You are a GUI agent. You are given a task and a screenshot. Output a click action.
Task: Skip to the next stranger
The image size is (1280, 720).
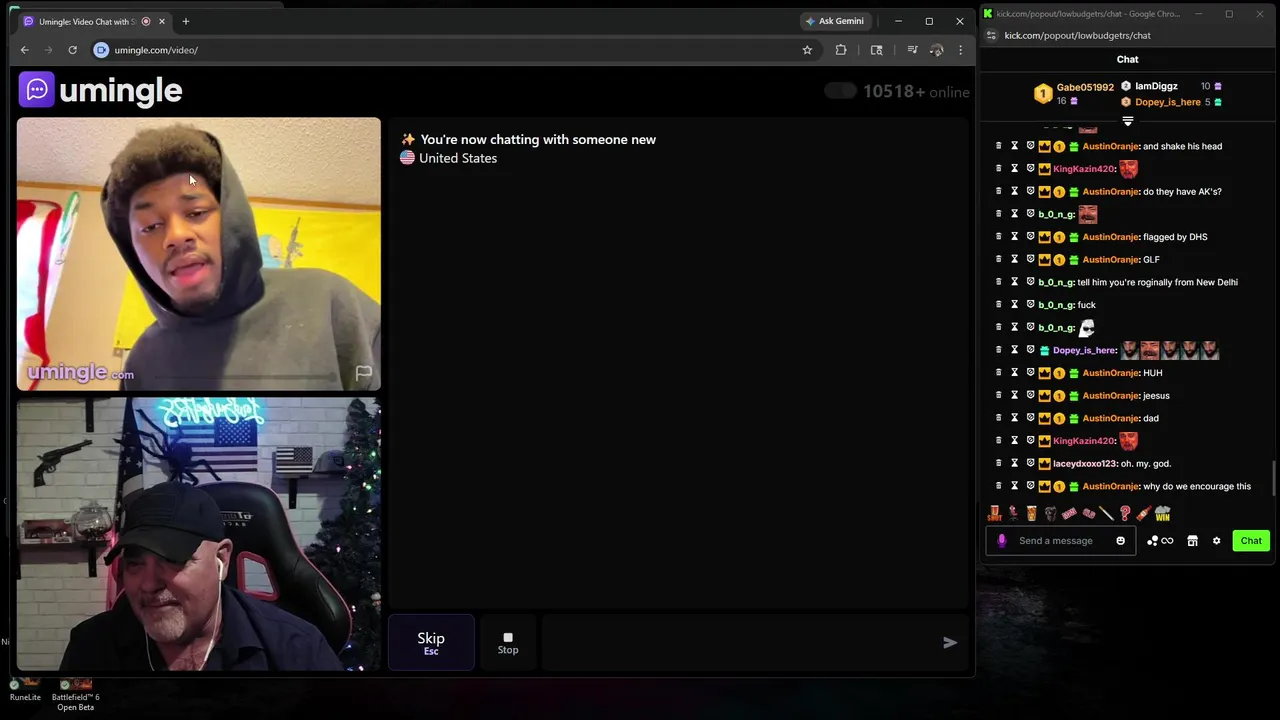431,643
